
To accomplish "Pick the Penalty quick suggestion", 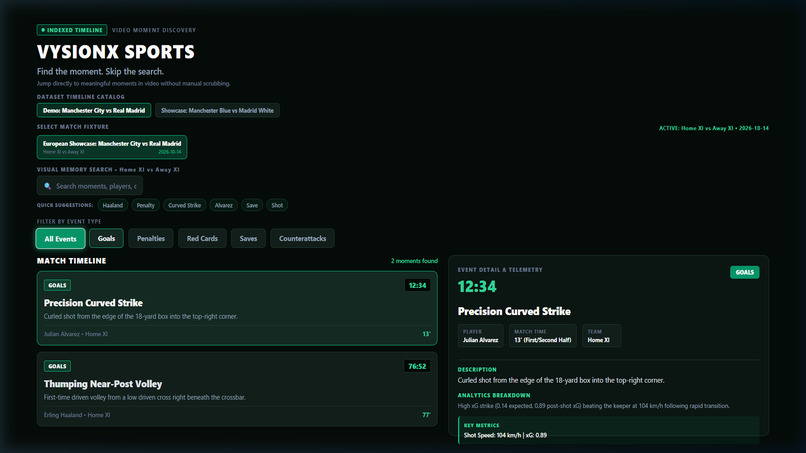I will [x=145, y=205].
